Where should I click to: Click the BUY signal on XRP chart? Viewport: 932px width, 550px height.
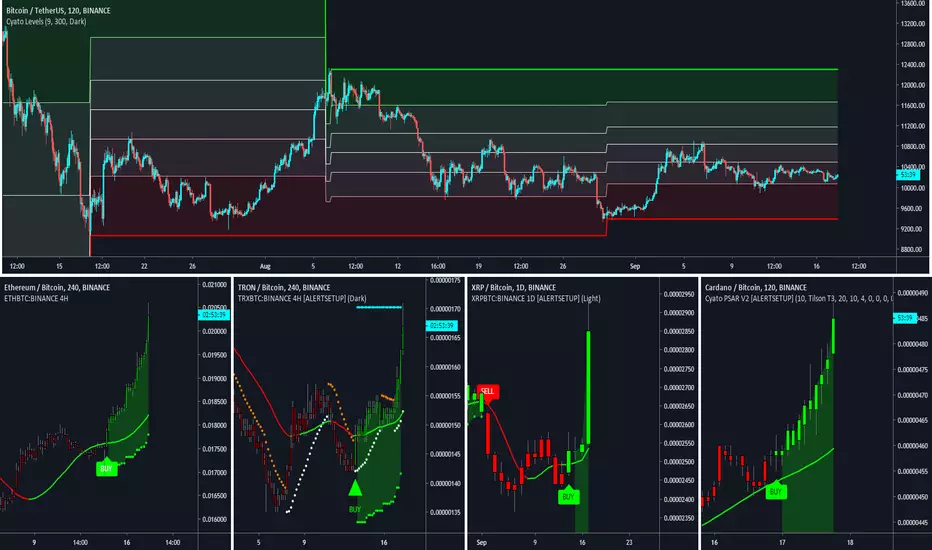[x=568, y=496]
